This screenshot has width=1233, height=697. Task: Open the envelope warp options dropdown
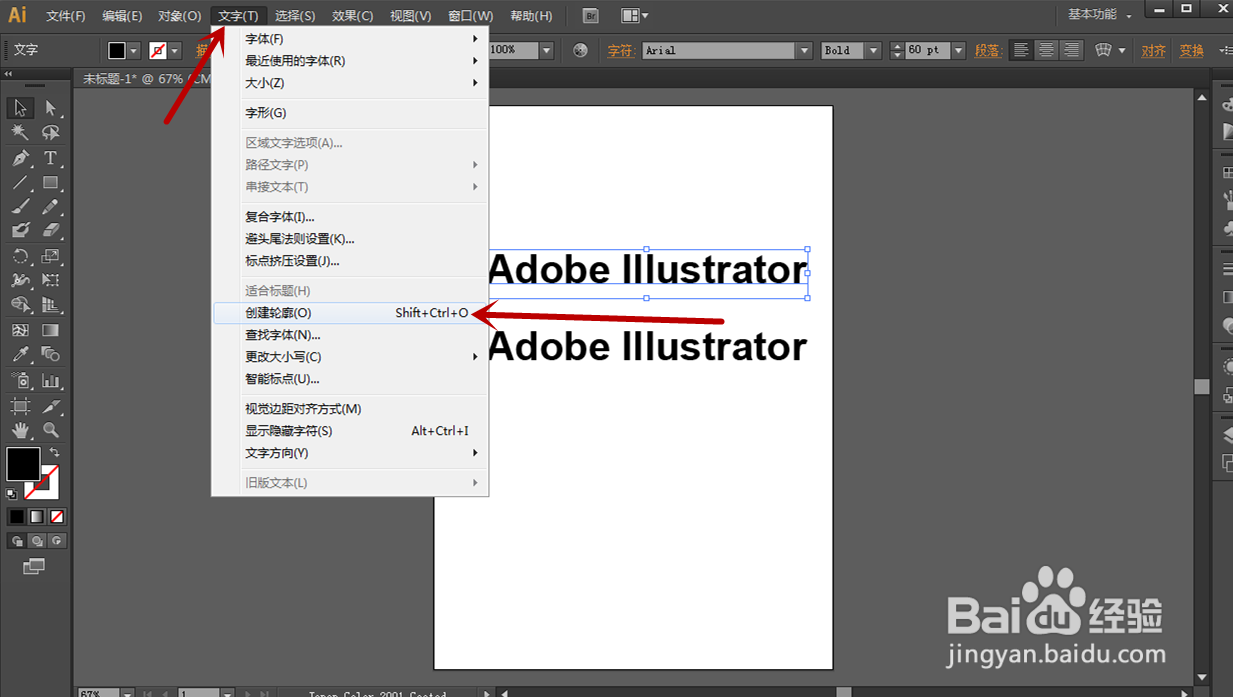[x=1122, y=50]
